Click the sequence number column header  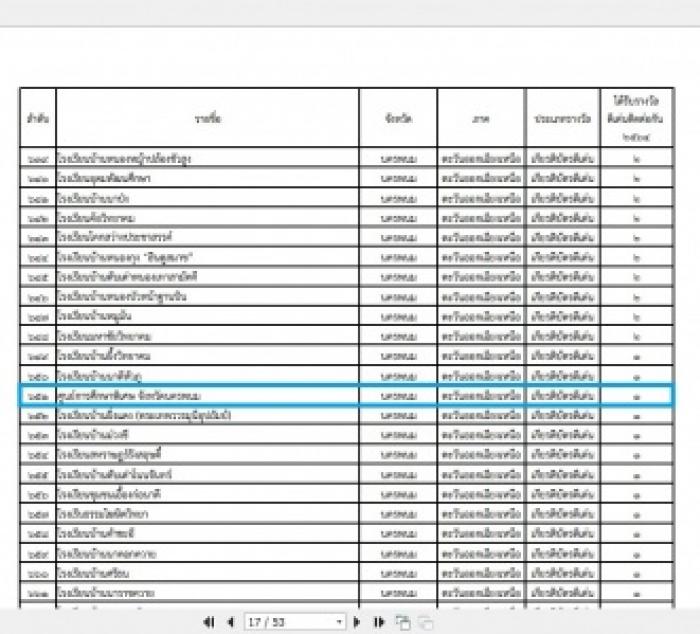38,118
